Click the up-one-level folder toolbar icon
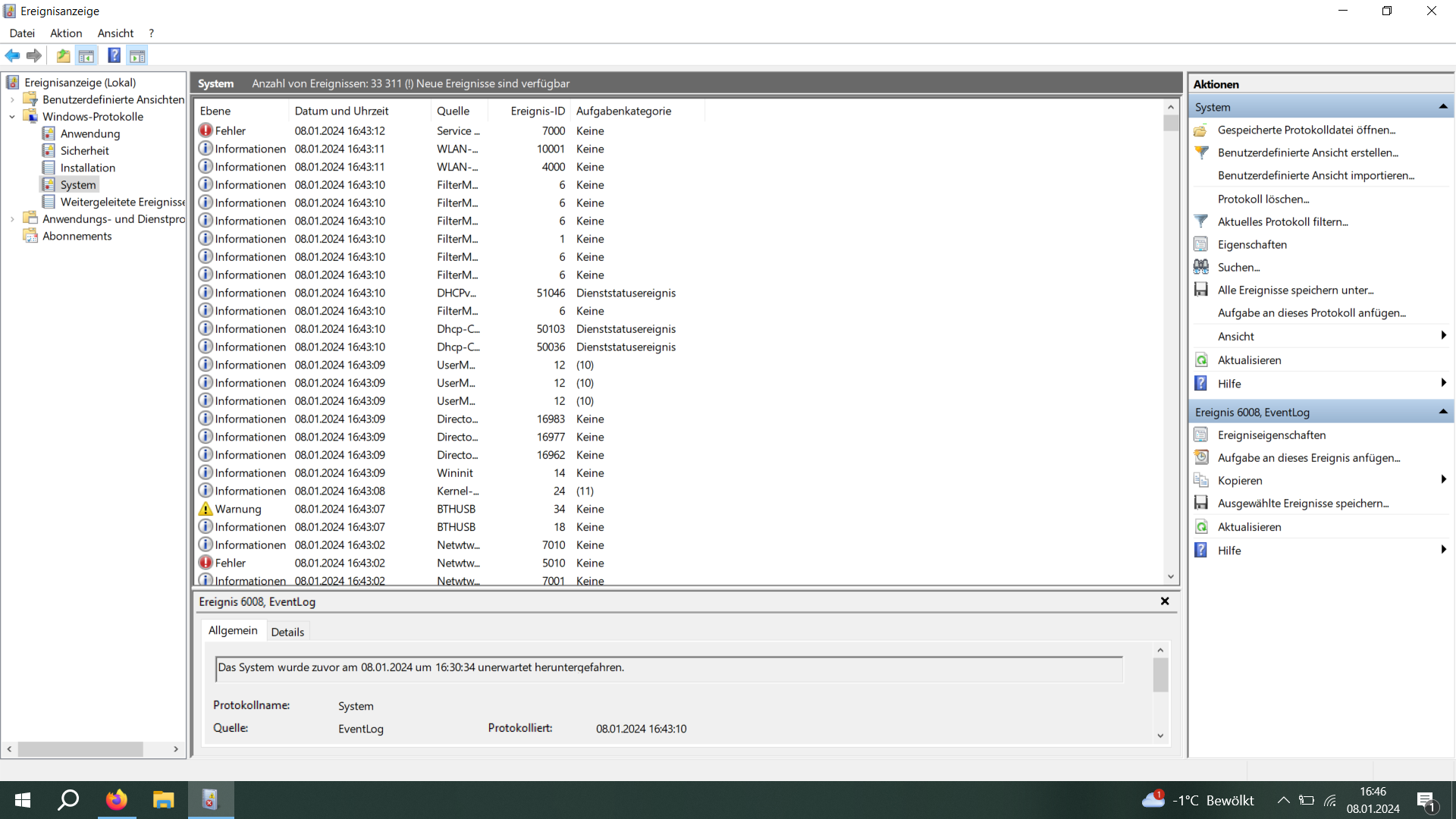The height and width of the screenshot is (819, 1456). tap(63, 55)
